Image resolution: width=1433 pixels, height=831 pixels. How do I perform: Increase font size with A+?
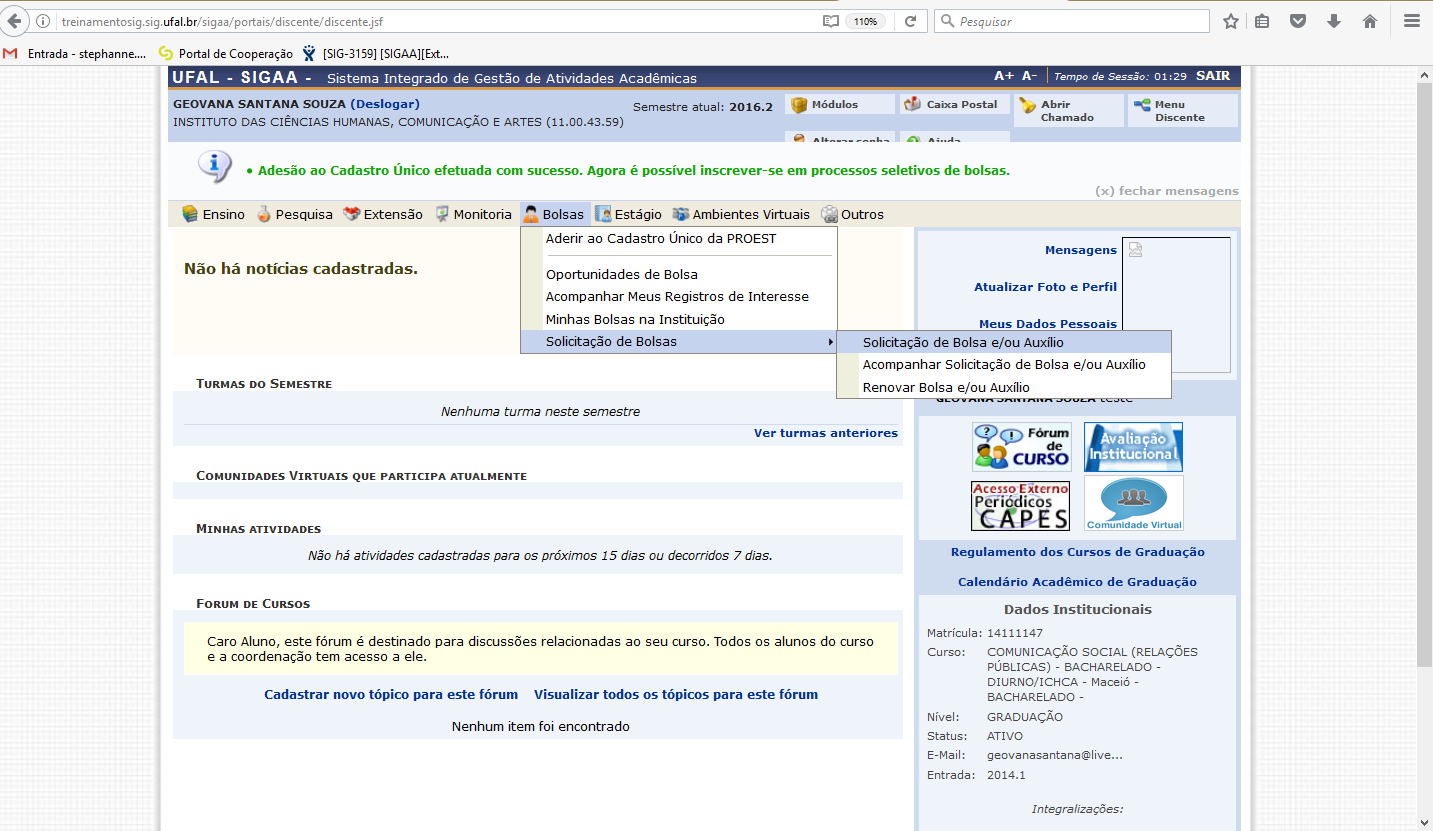(1003, 77)
